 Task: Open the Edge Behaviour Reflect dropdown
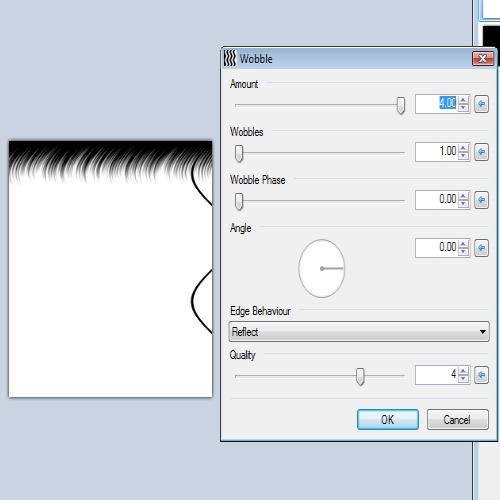tap(359, 332)
